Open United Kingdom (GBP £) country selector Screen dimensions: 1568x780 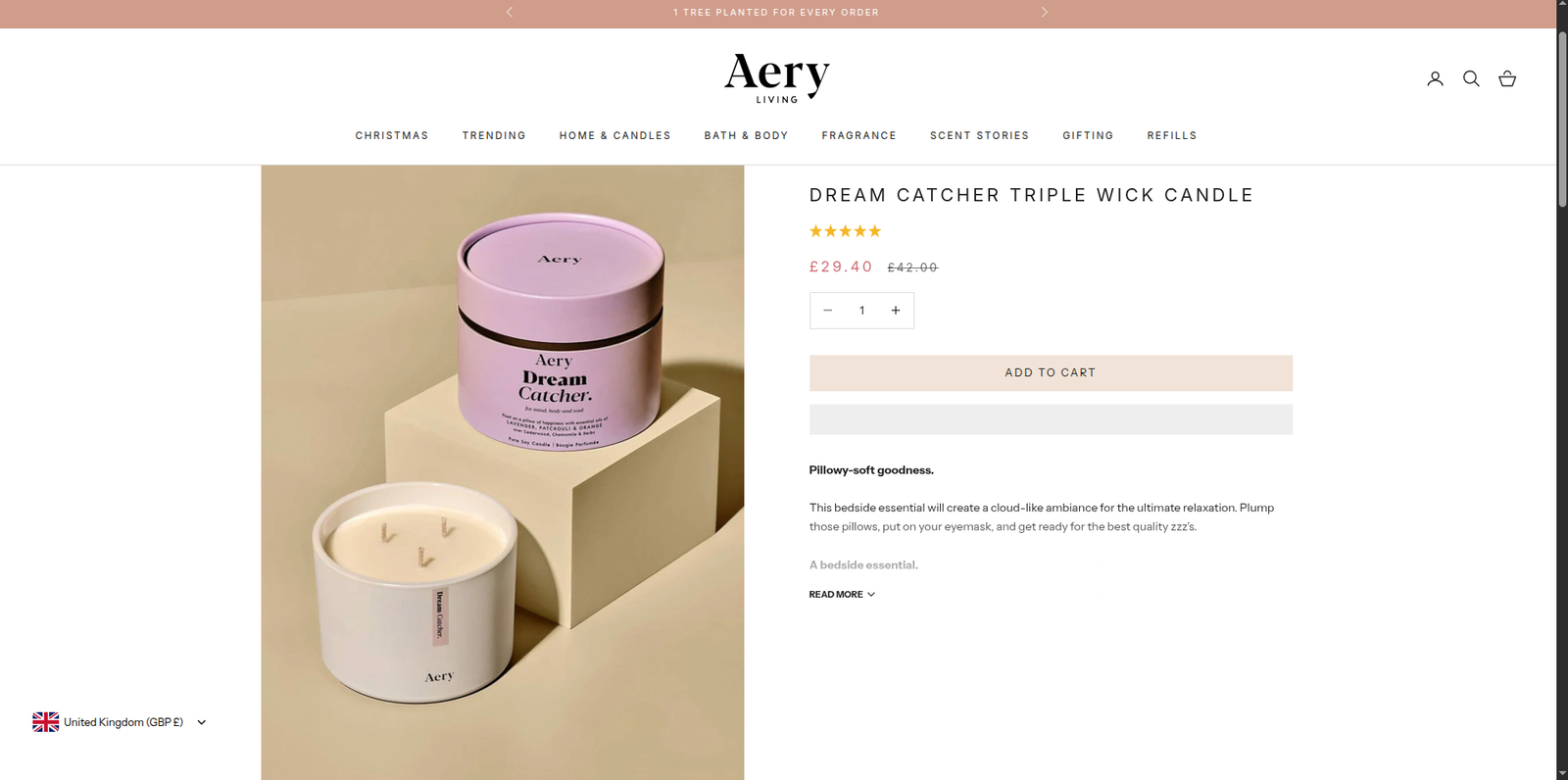click(x=120, y=722)
